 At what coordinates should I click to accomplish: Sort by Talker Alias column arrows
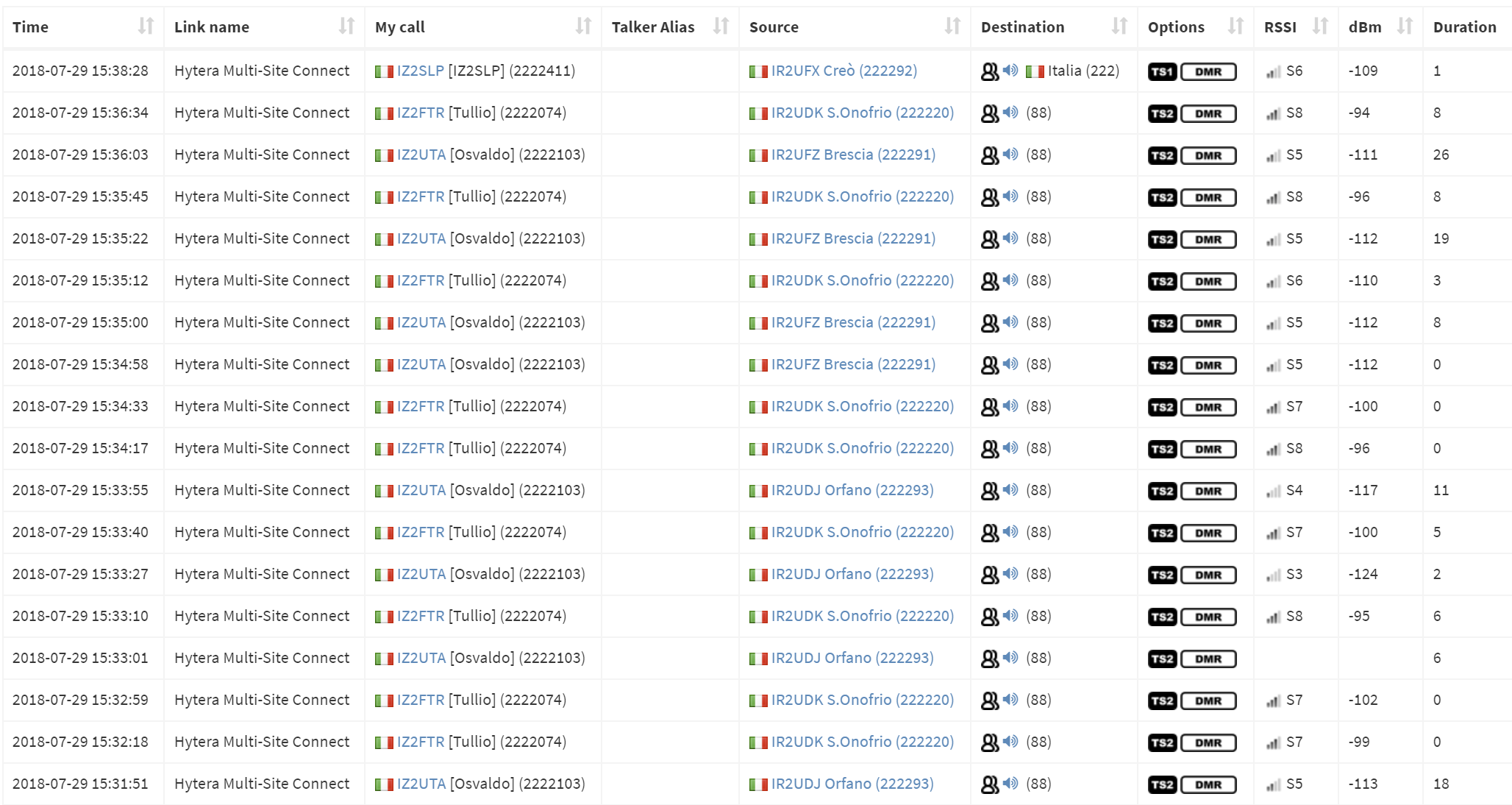click(721, 27)
